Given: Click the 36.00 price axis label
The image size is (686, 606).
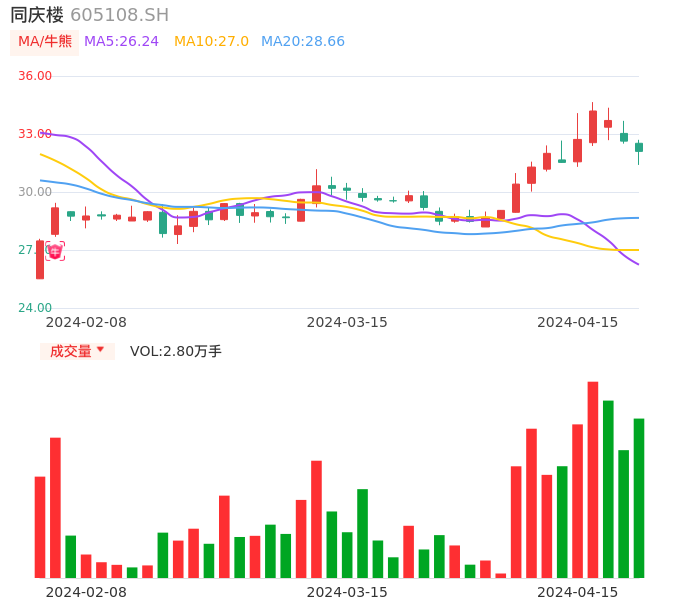Looking at the screenshot, I should coord(35,76).
